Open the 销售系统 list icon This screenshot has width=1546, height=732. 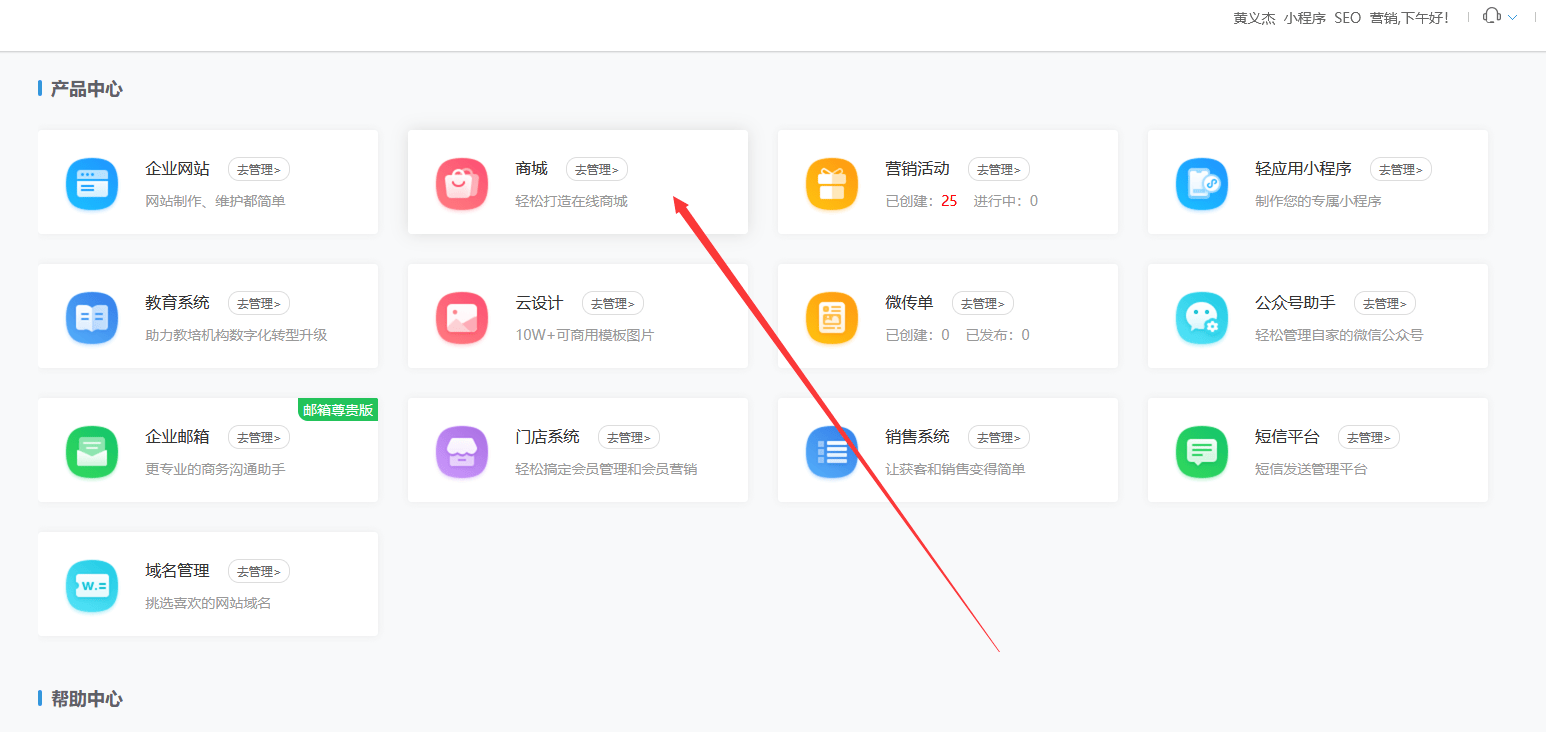[832, 452]
